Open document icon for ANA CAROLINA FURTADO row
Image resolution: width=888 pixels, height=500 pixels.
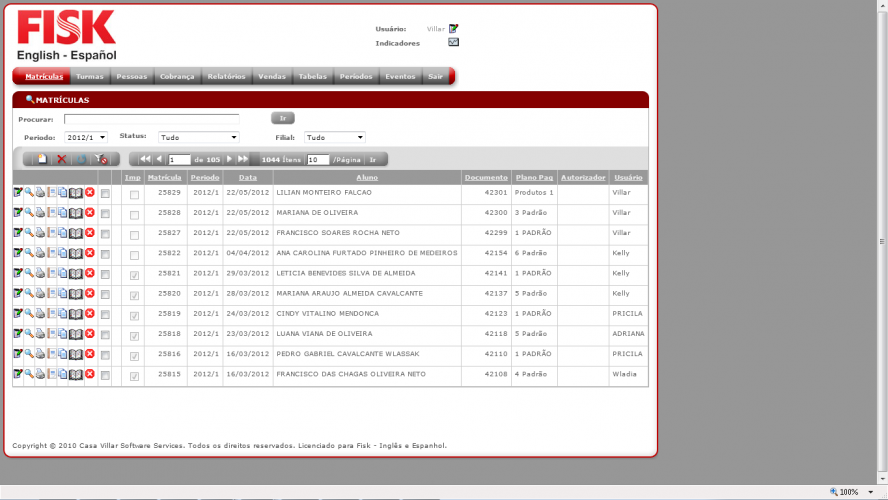(x=52, y=253)
